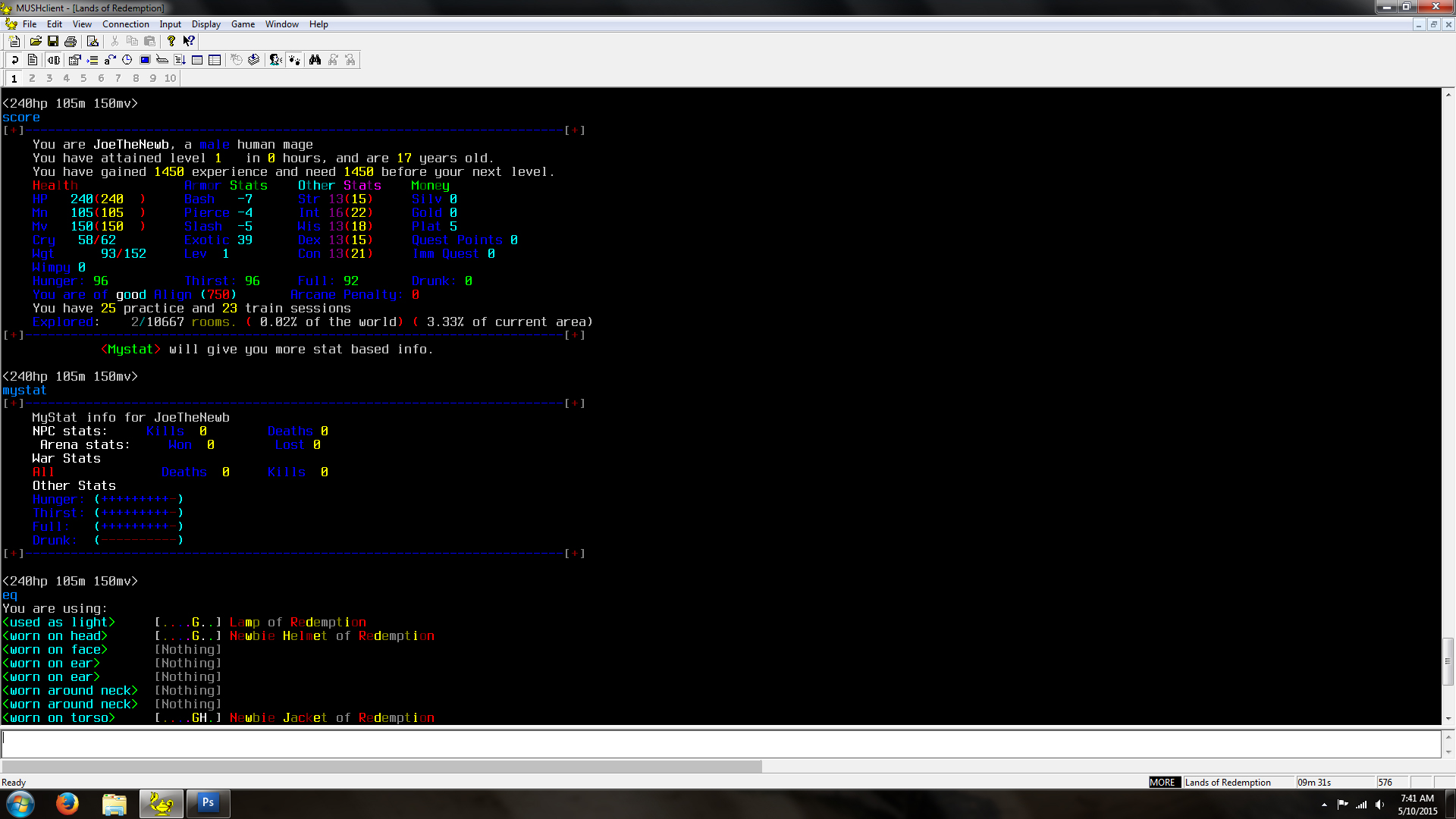The height and width of the screenshot is (819, 1456).
Task: Open the Window menu
Action: 282,24
